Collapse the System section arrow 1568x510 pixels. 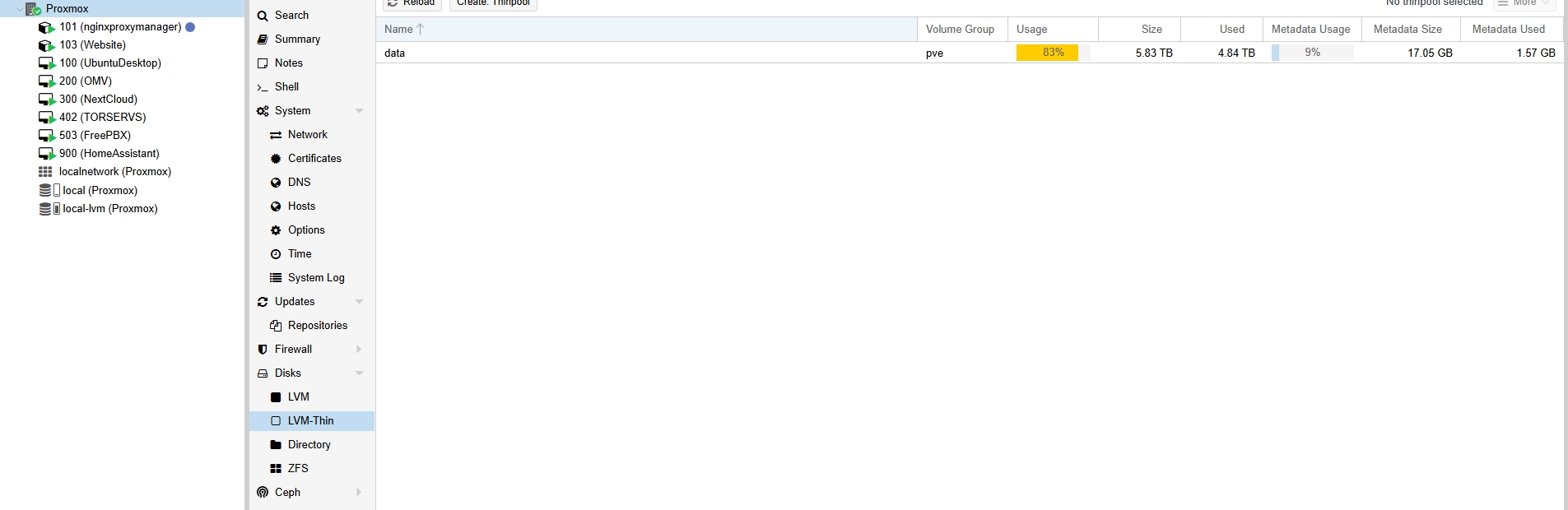[359, 111]
